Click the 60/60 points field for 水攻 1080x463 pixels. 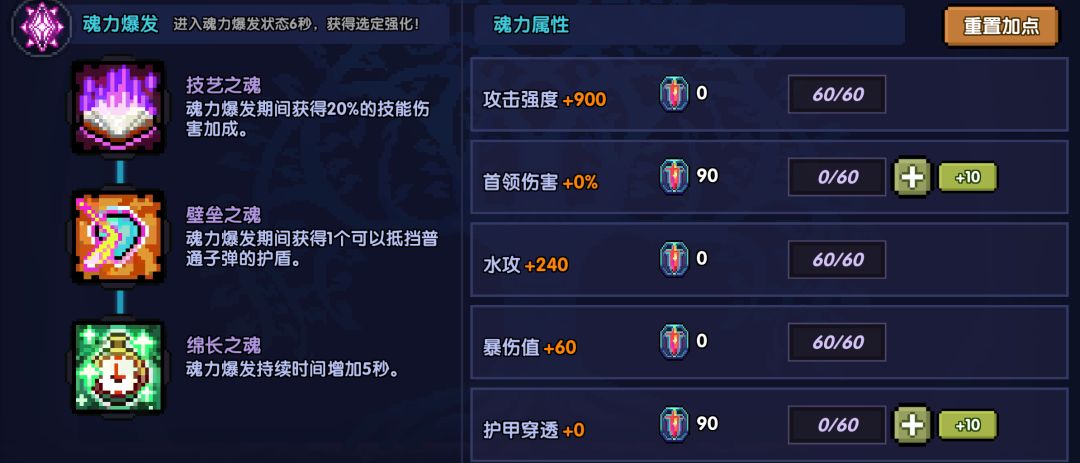click(838, 260)
